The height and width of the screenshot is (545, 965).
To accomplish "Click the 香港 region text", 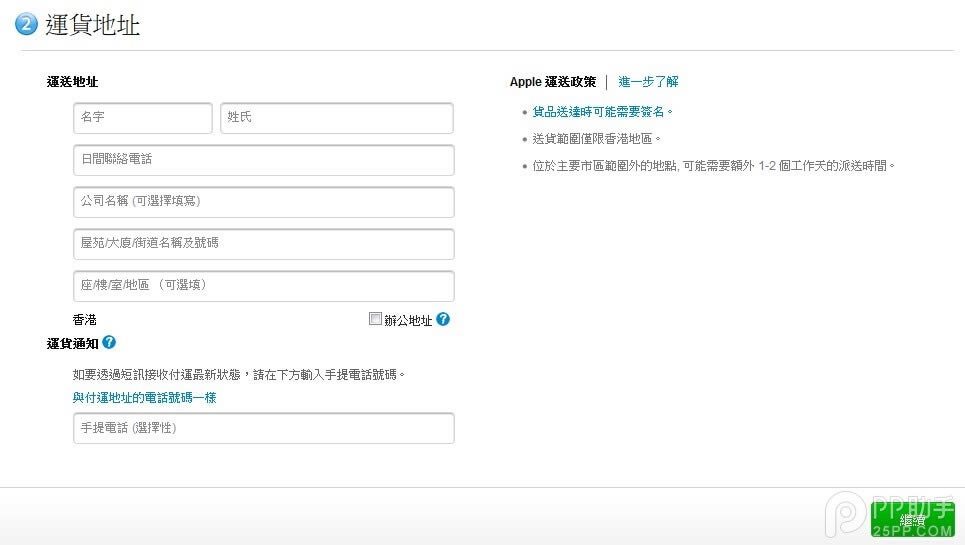I will coord(85,320).
